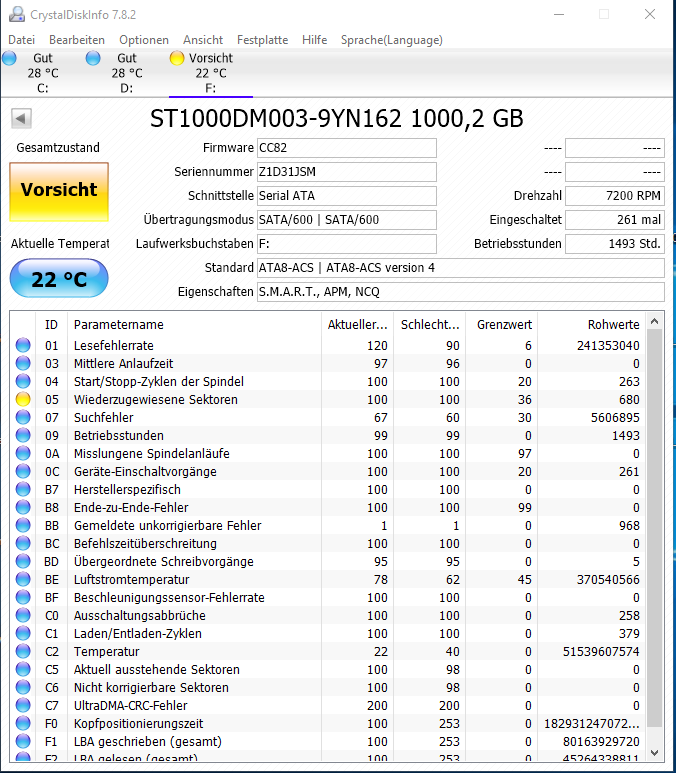Click the Laufwerksbuchstaben field F:
This screenshot has height=773, width=676.
point(347,244)
